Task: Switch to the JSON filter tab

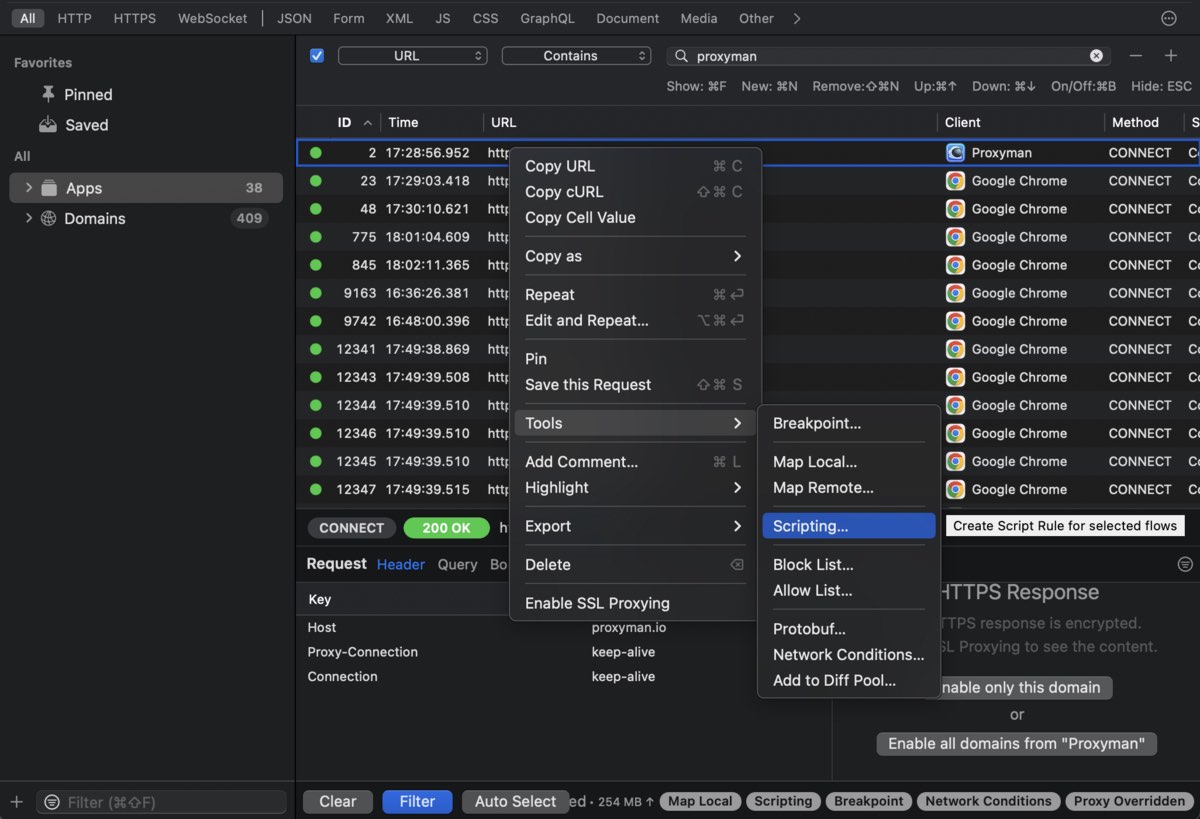Action: [x=294, y=18]
